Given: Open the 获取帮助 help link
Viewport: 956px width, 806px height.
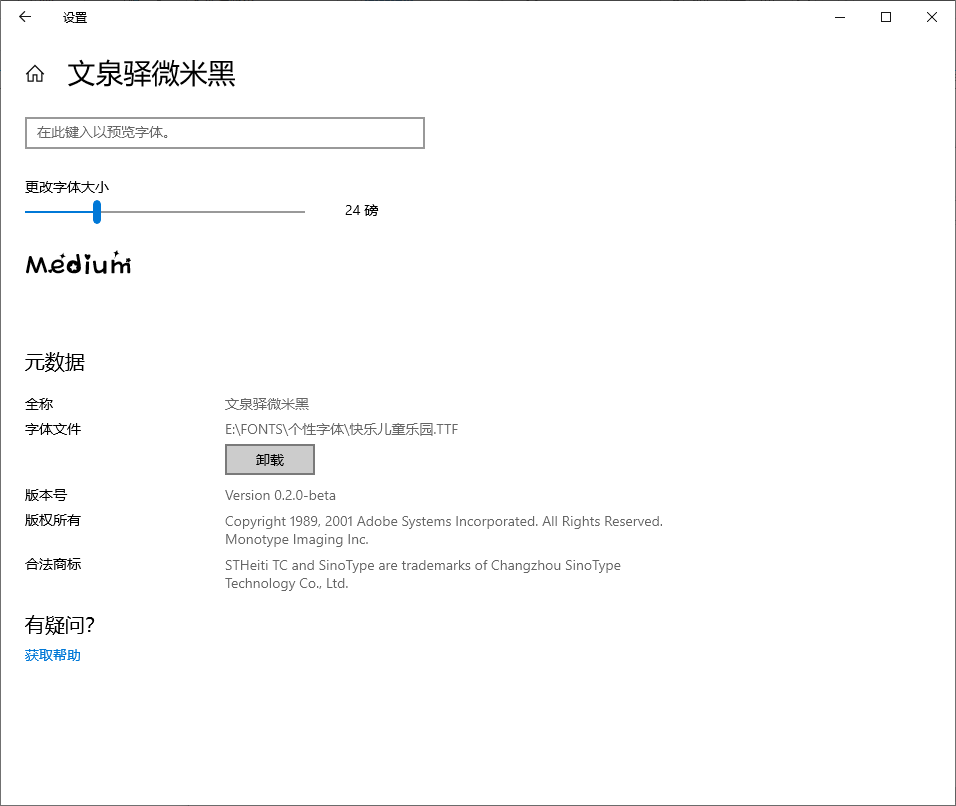Looking at the screenshot, I should pyautogui.click(x=52, y=655).
